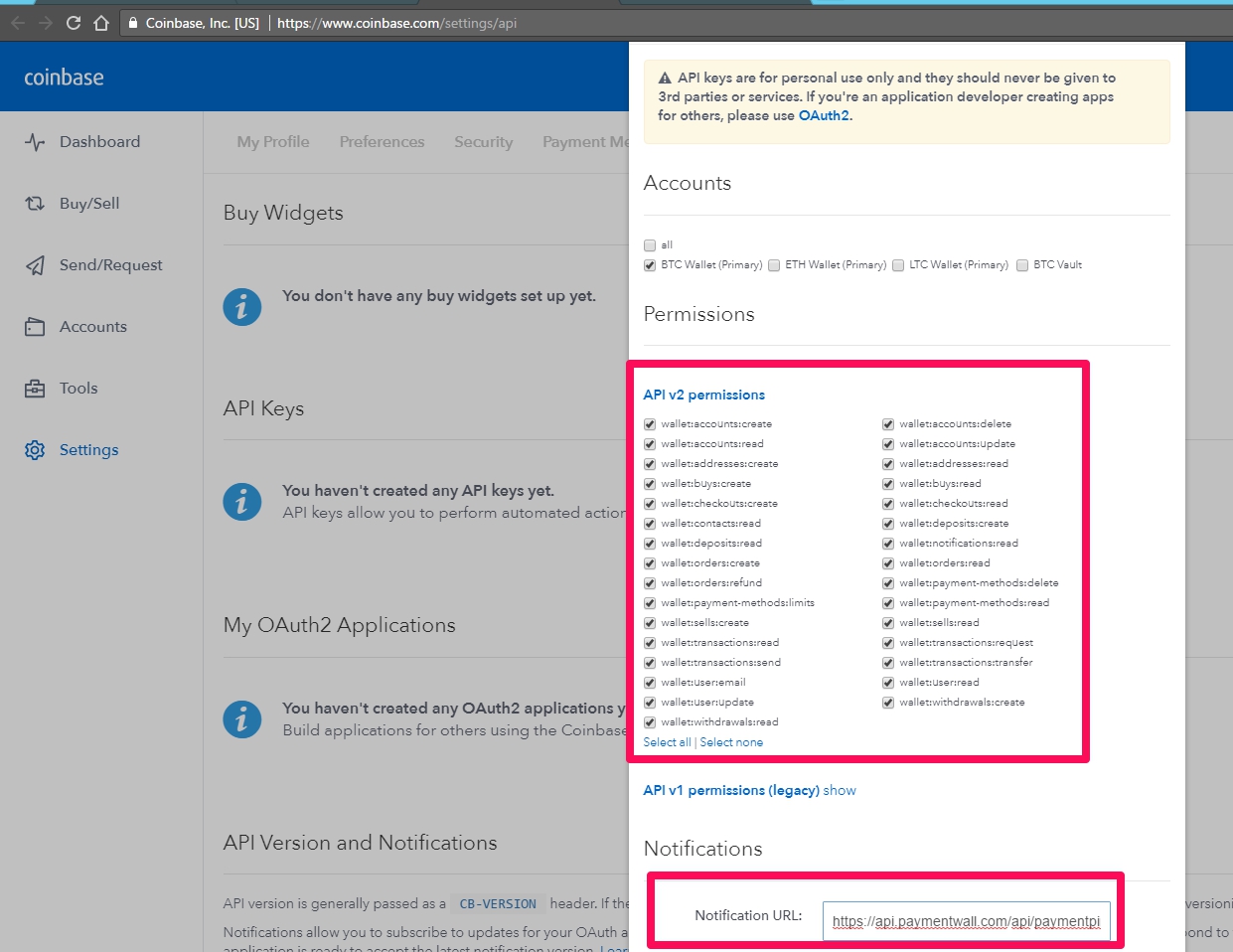Viewport: 1233px width, 952px height.
Task: Open the My Profile tab
Action: [273, 142]
